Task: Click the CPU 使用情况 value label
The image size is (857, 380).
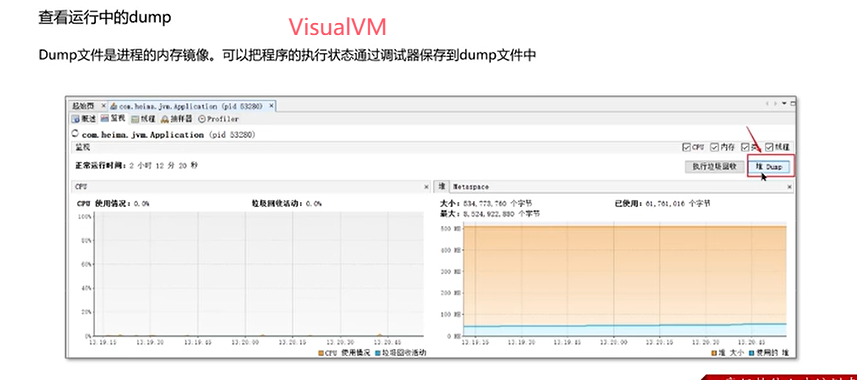Action: click(113, 203)
